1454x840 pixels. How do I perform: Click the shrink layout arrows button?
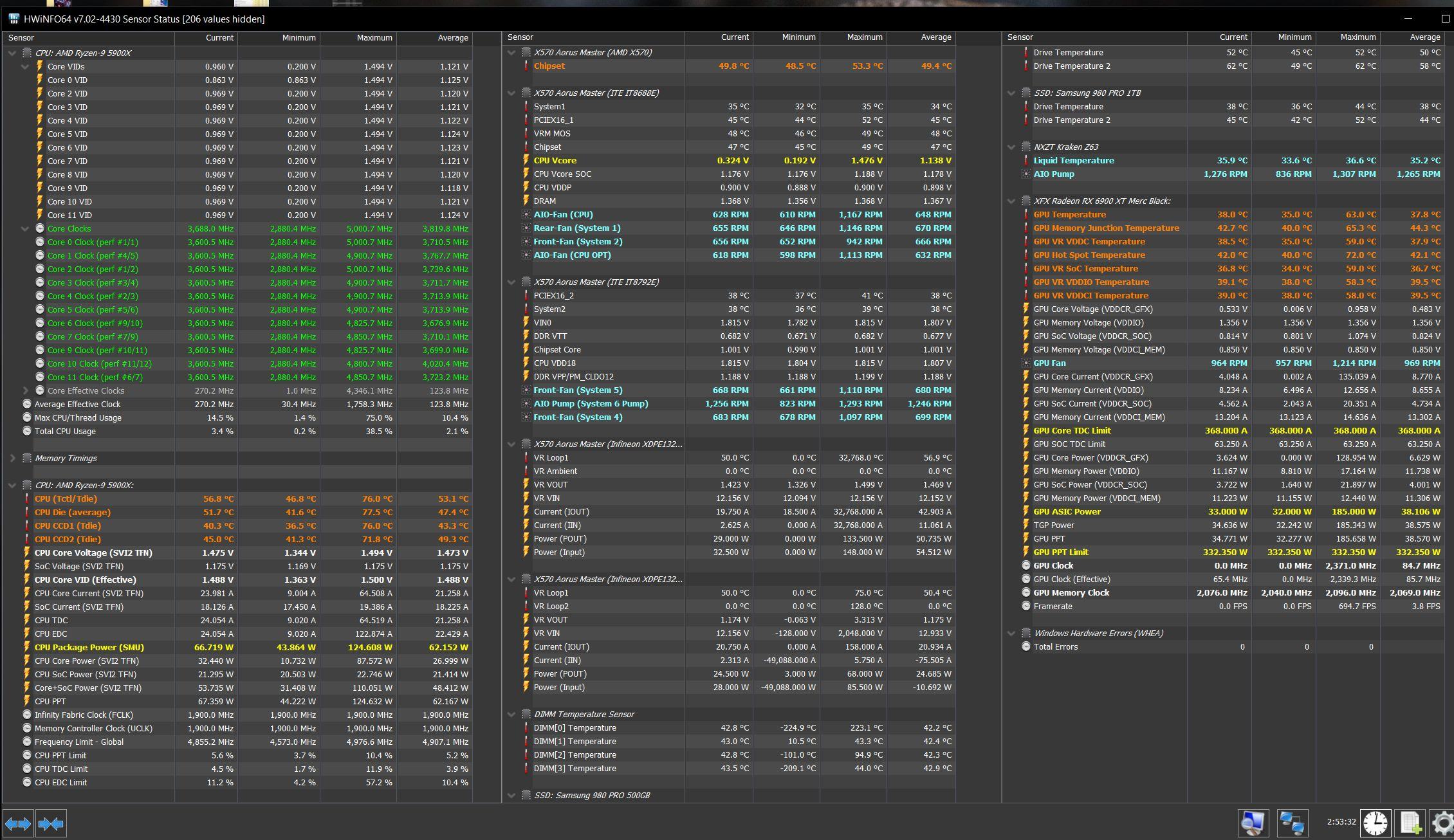coord(51,823)
